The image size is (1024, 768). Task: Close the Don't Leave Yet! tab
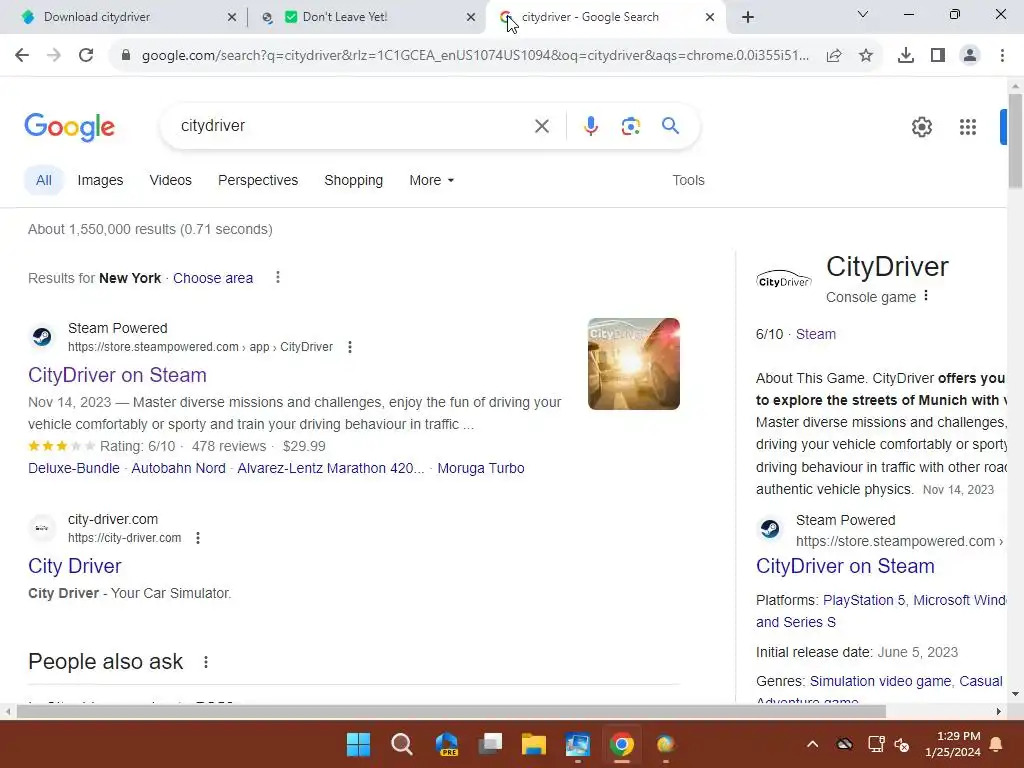pos(471,18)
